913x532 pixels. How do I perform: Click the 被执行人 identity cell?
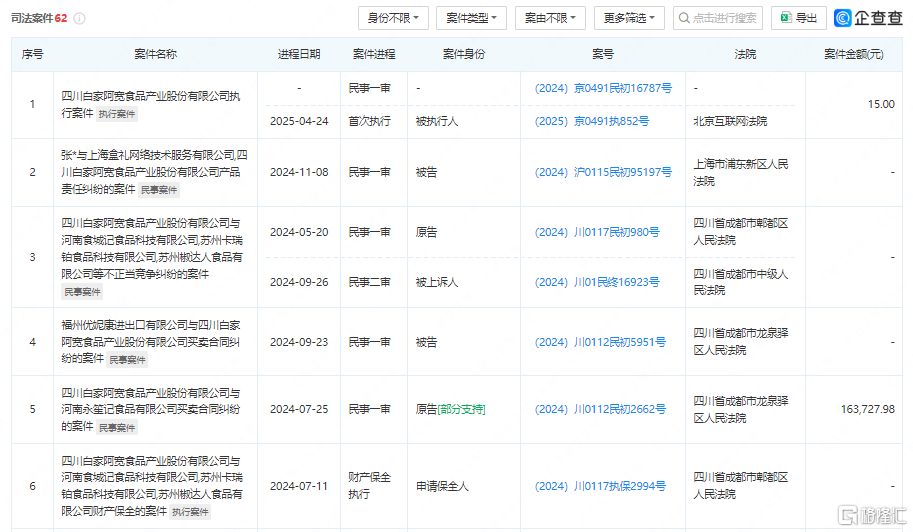coord(437,121)
